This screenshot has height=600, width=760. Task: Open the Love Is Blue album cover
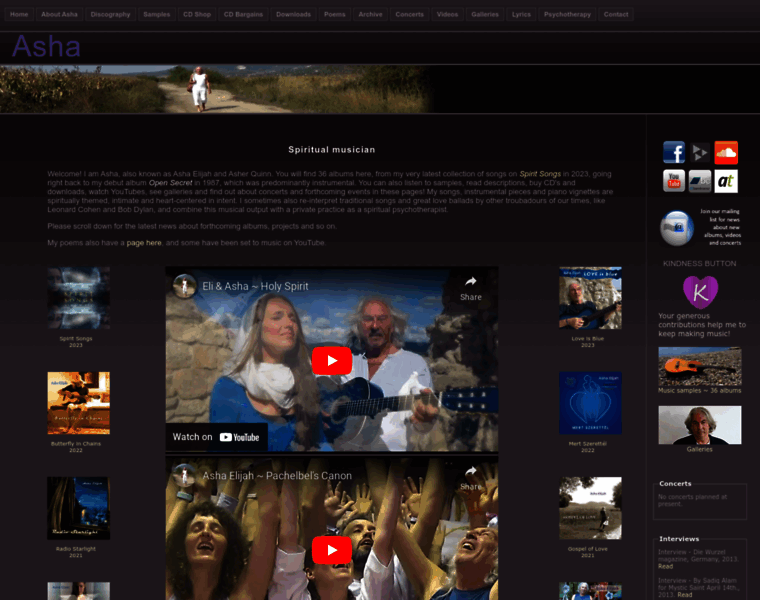pos(590,298)
